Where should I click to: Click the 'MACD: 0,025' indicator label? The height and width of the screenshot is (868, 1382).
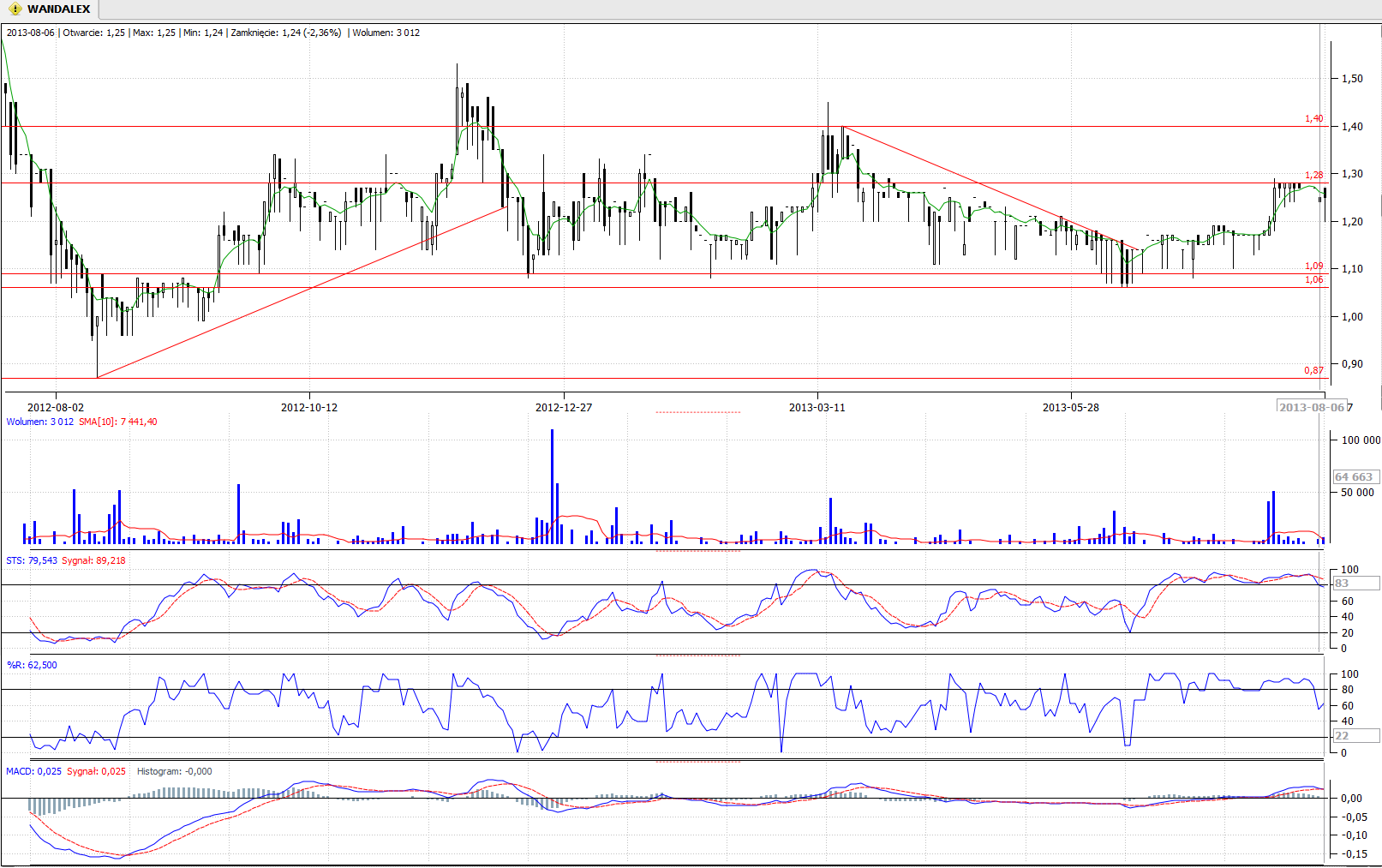[x=34, y=771]
